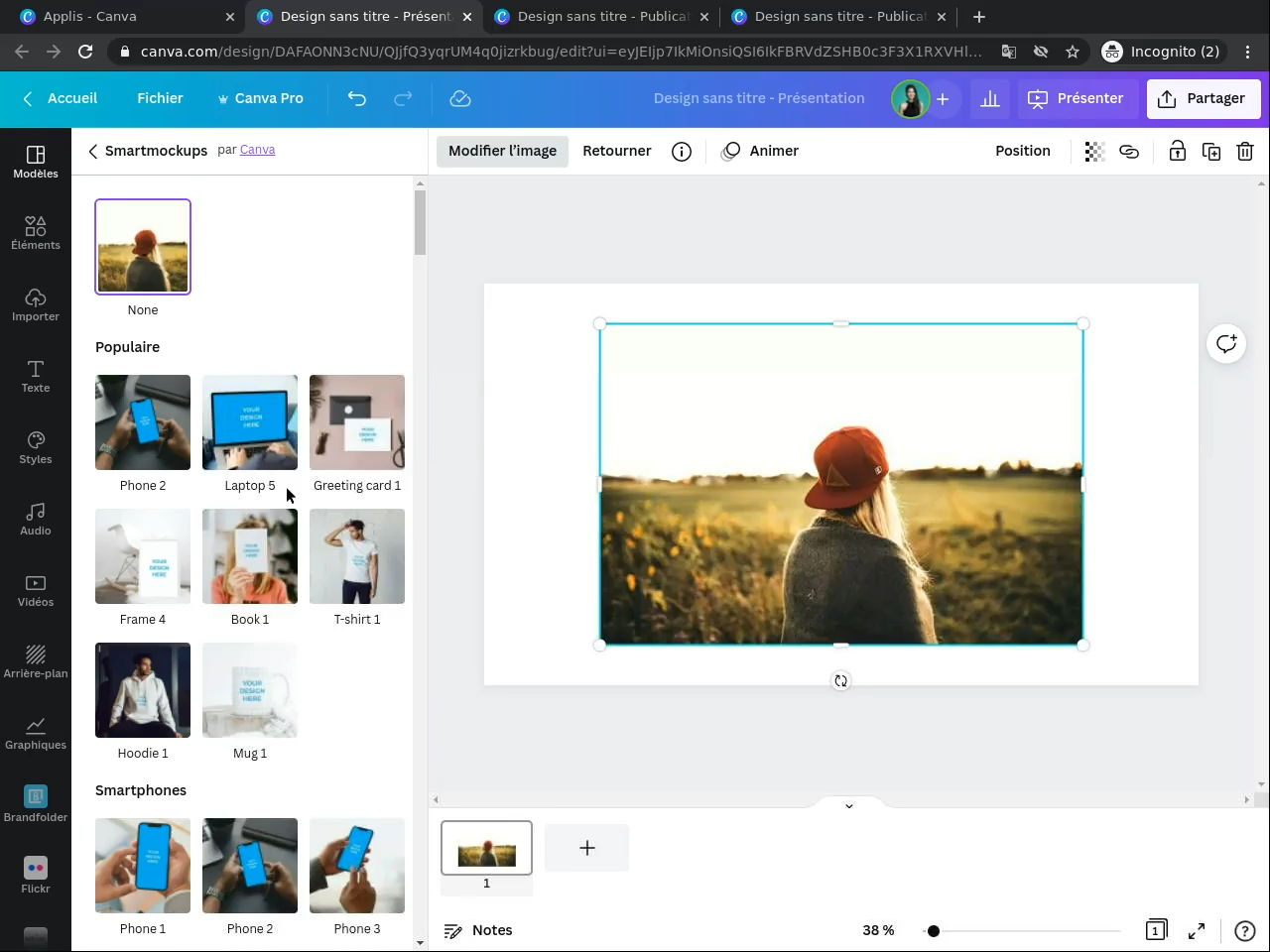The height and width of the screenshot is (952, 1270).
Task: Apply the Mug 1 mockup
Action: point(250,690)
